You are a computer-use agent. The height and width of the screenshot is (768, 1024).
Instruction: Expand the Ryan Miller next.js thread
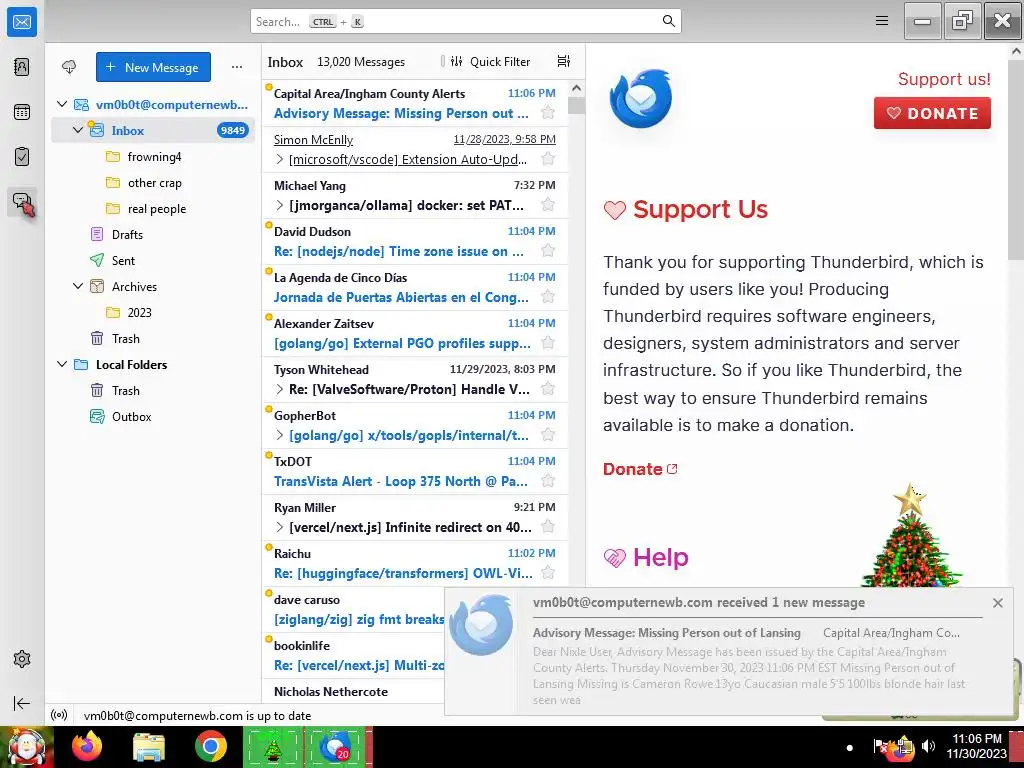tap(280, 527)
